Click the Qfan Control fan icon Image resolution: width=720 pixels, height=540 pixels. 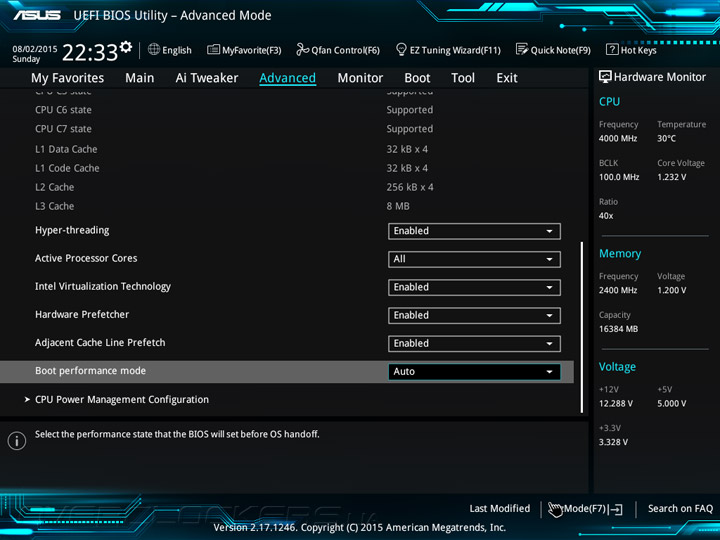point(302,49)
